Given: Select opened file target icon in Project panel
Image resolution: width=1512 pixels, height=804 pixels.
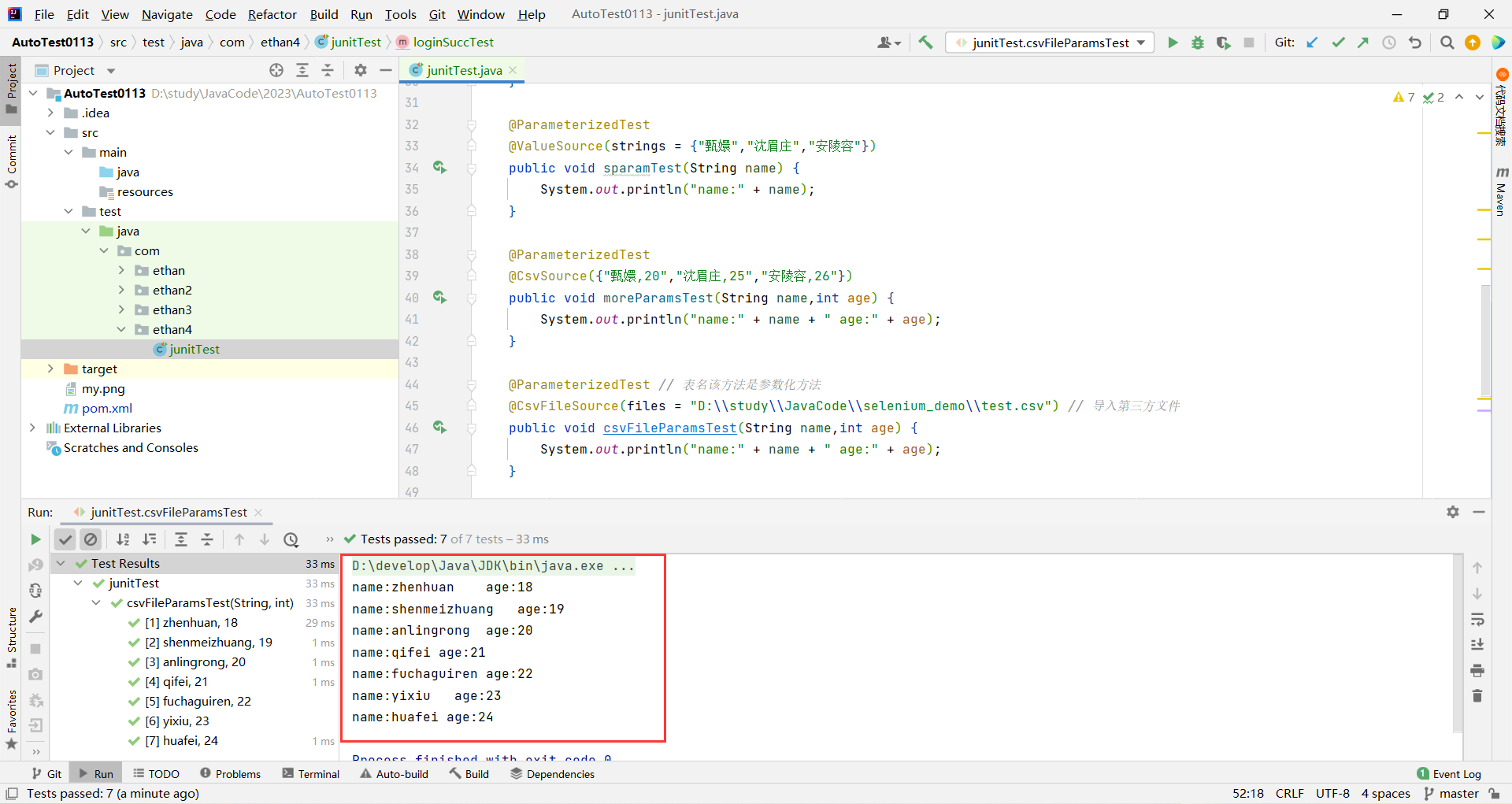Looking at the screenshot, I should point(276,70).
